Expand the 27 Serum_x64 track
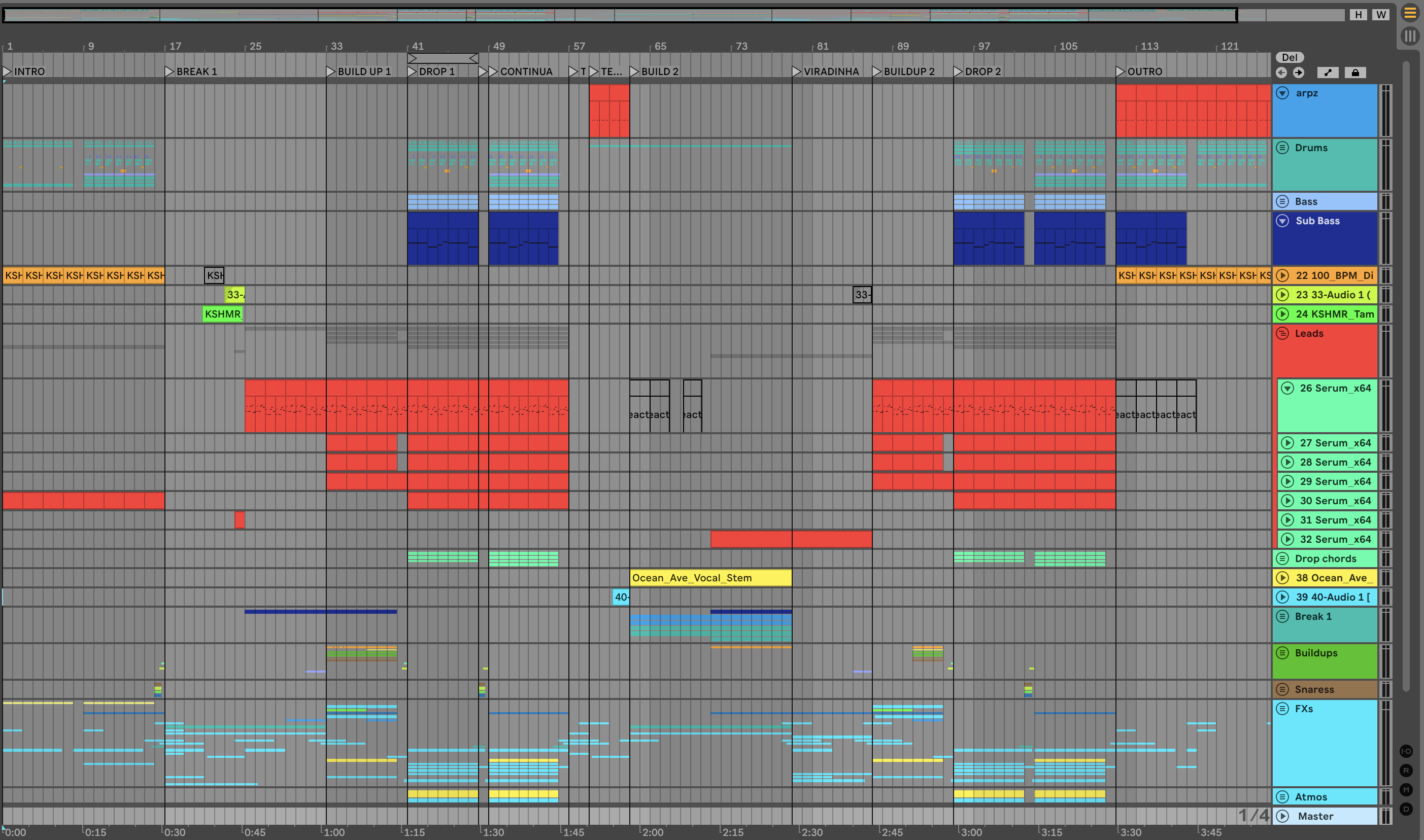 tap(1287, 443)
